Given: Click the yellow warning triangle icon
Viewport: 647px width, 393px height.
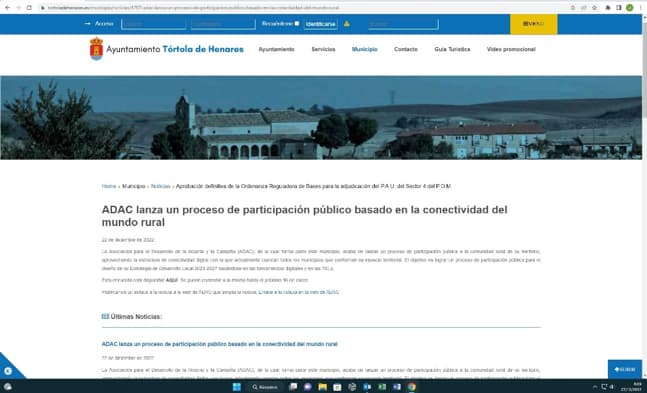Looking at the screenshot, I should [x=347, y=24].
